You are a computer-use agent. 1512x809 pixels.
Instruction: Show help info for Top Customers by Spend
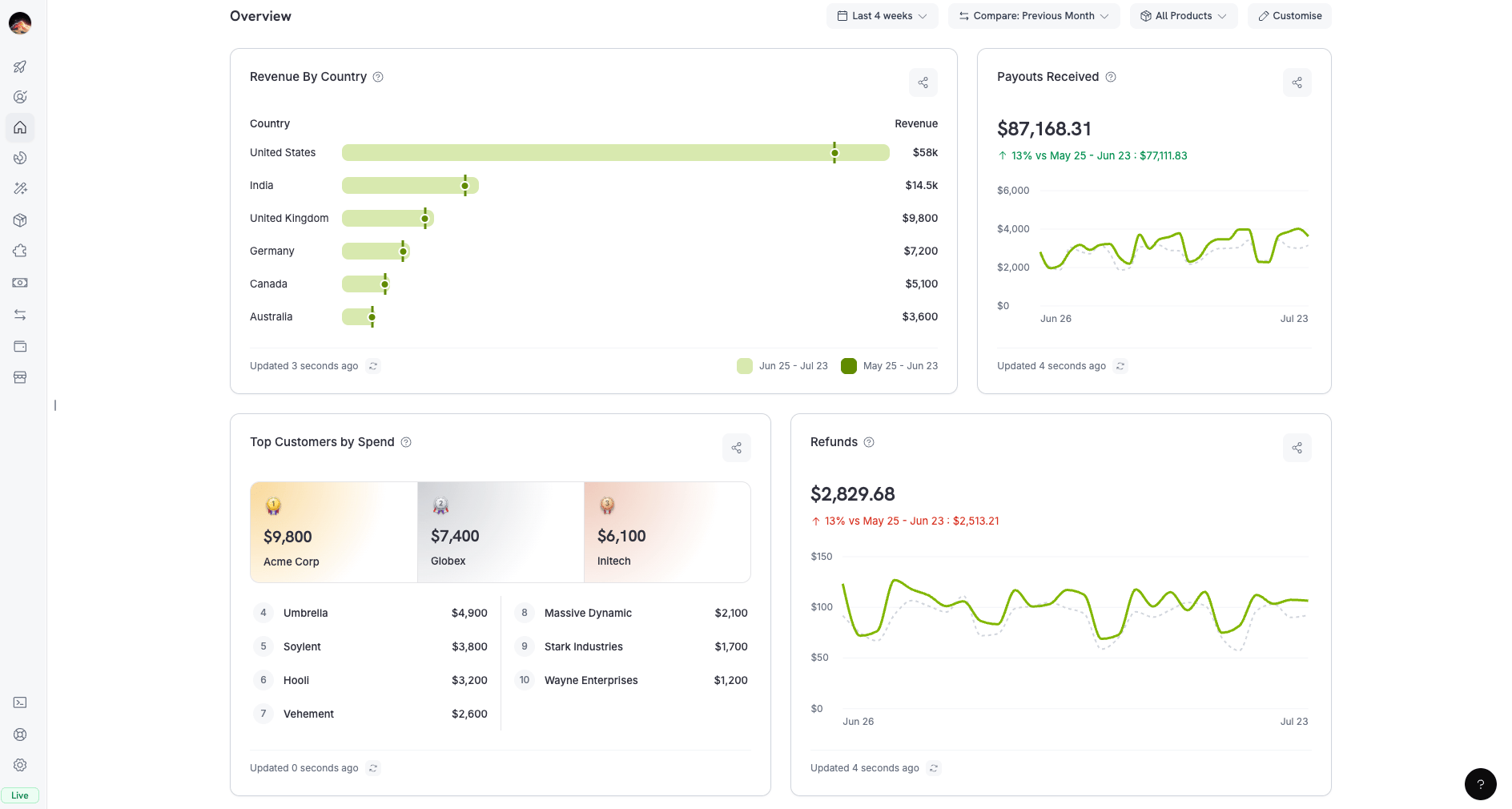(x=406, y=442)
